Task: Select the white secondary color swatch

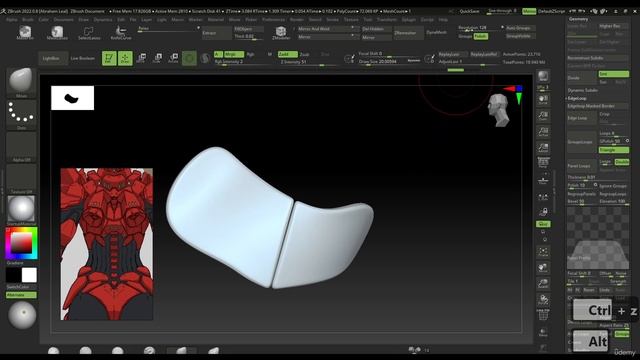Action: pos(29,275)
